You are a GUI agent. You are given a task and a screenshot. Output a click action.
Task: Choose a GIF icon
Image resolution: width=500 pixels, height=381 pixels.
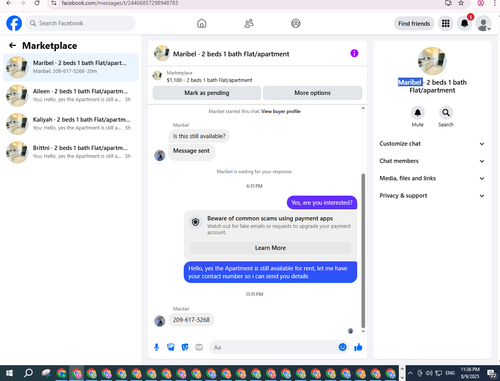199,347
